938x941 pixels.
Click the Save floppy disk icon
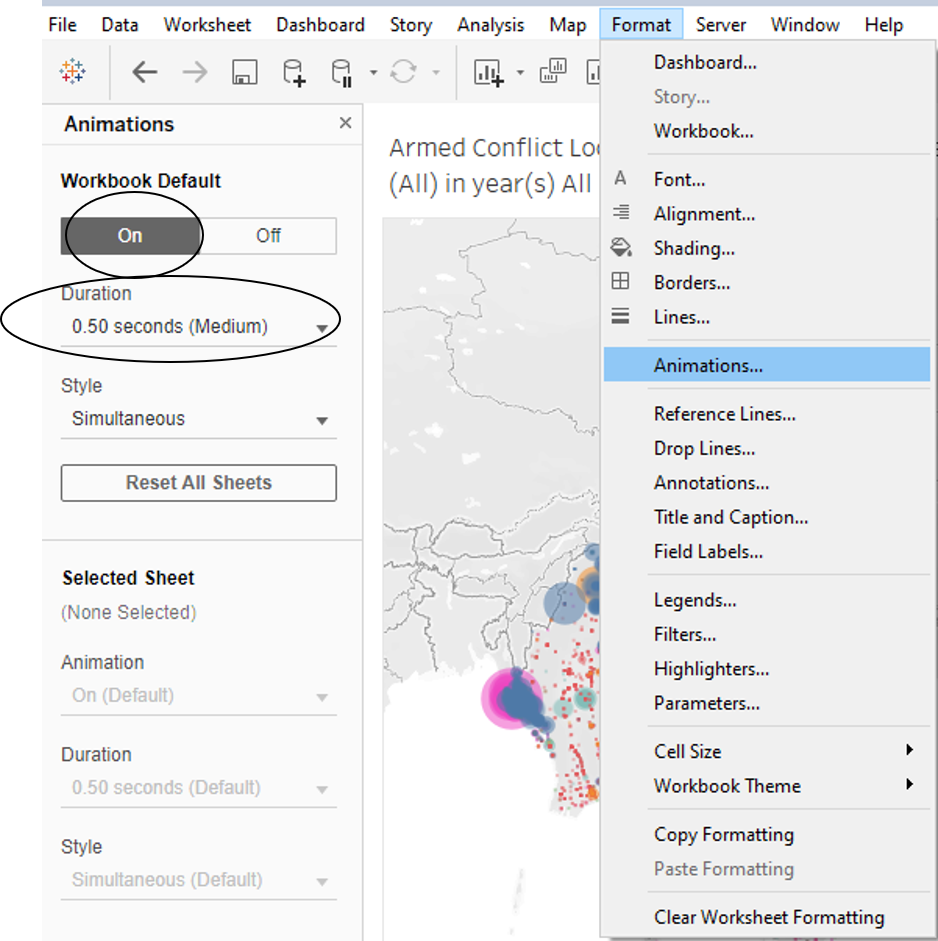(x=244, y=72)
